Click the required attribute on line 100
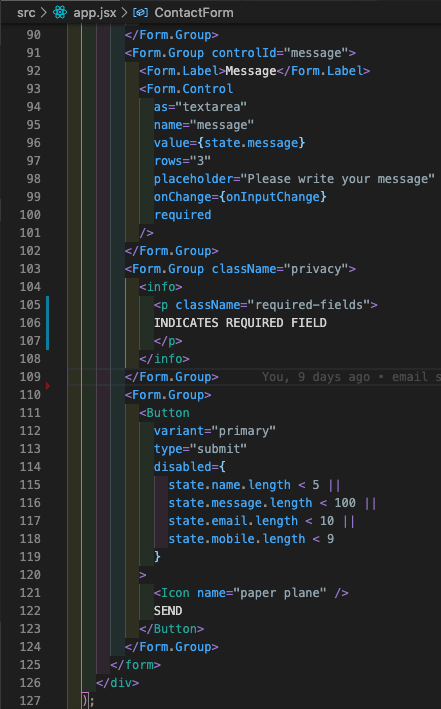Image resolution: width=441 pixels, height=709 pixels. pyautogui.click(x=182, y=215)
